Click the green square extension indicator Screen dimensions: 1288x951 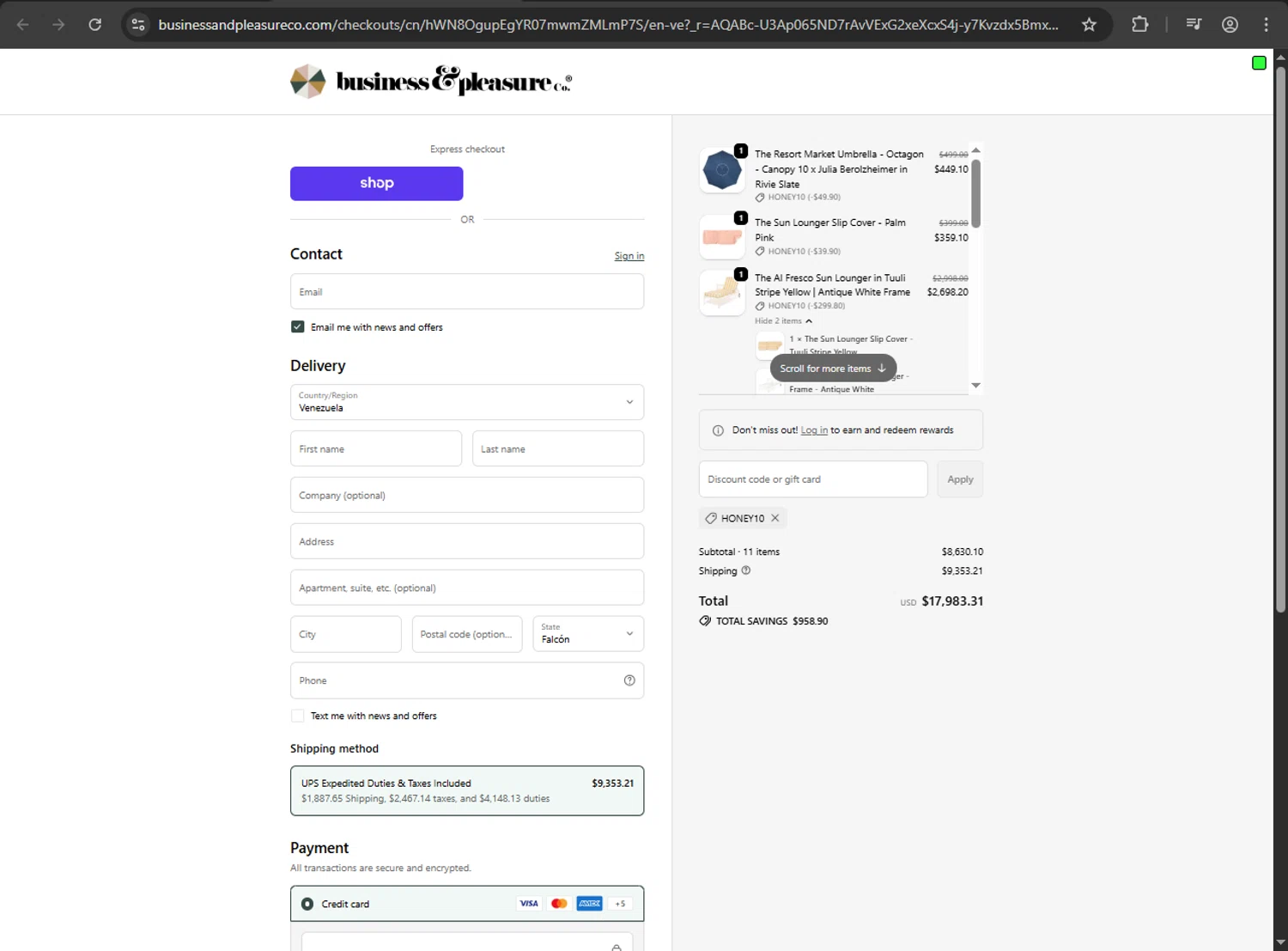(x=1259, y=63)
